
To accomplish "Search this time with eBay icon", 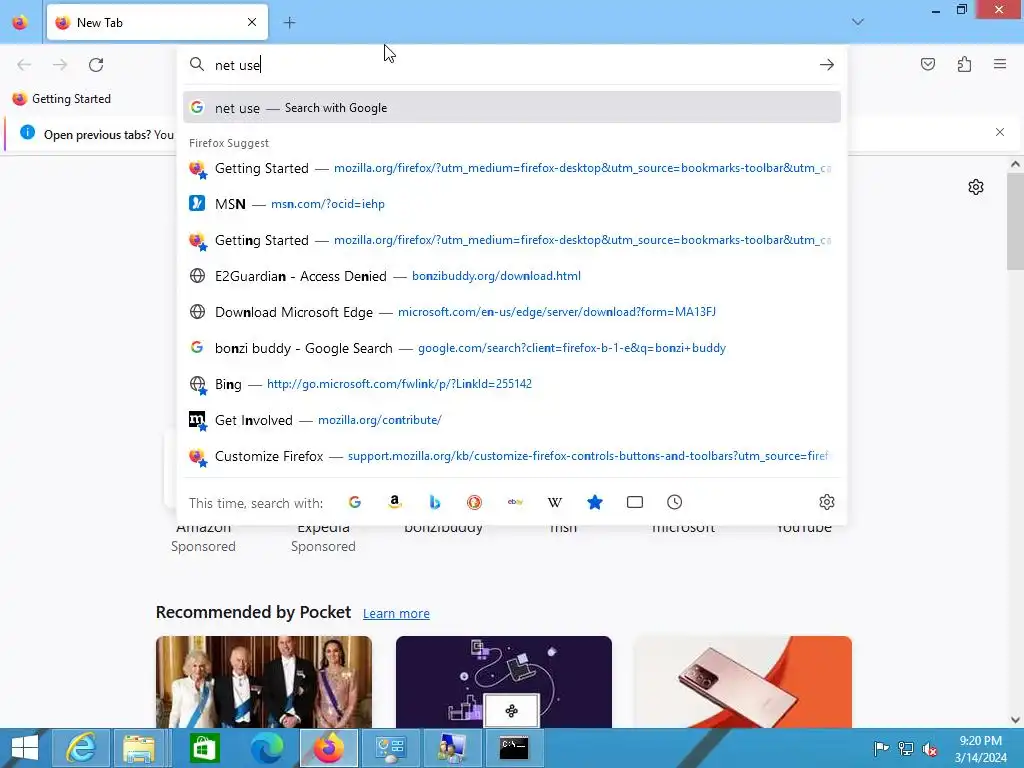I will 515,502.
